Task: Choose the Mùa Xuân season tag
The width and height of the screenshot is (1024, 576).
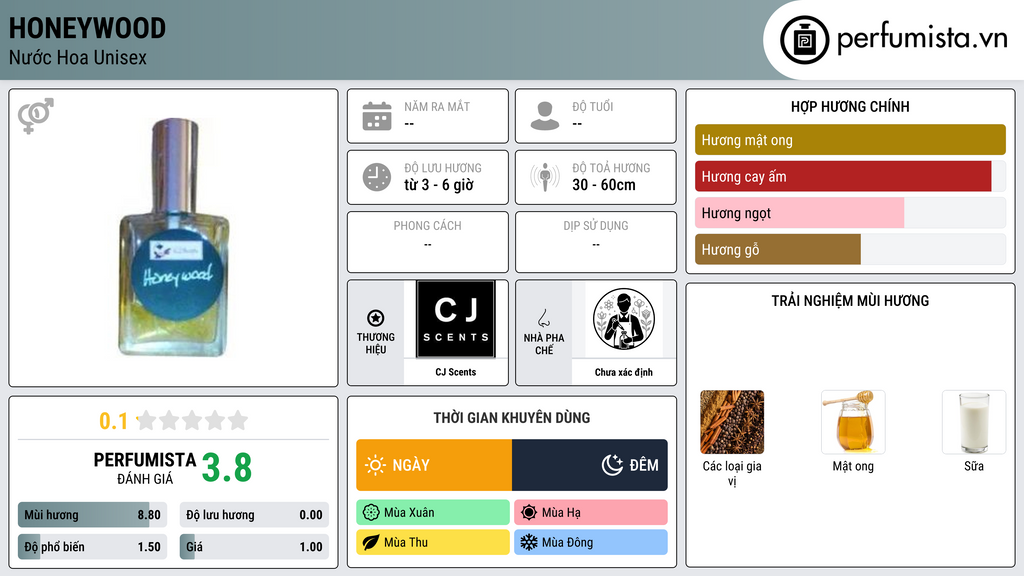Action: 433,513
